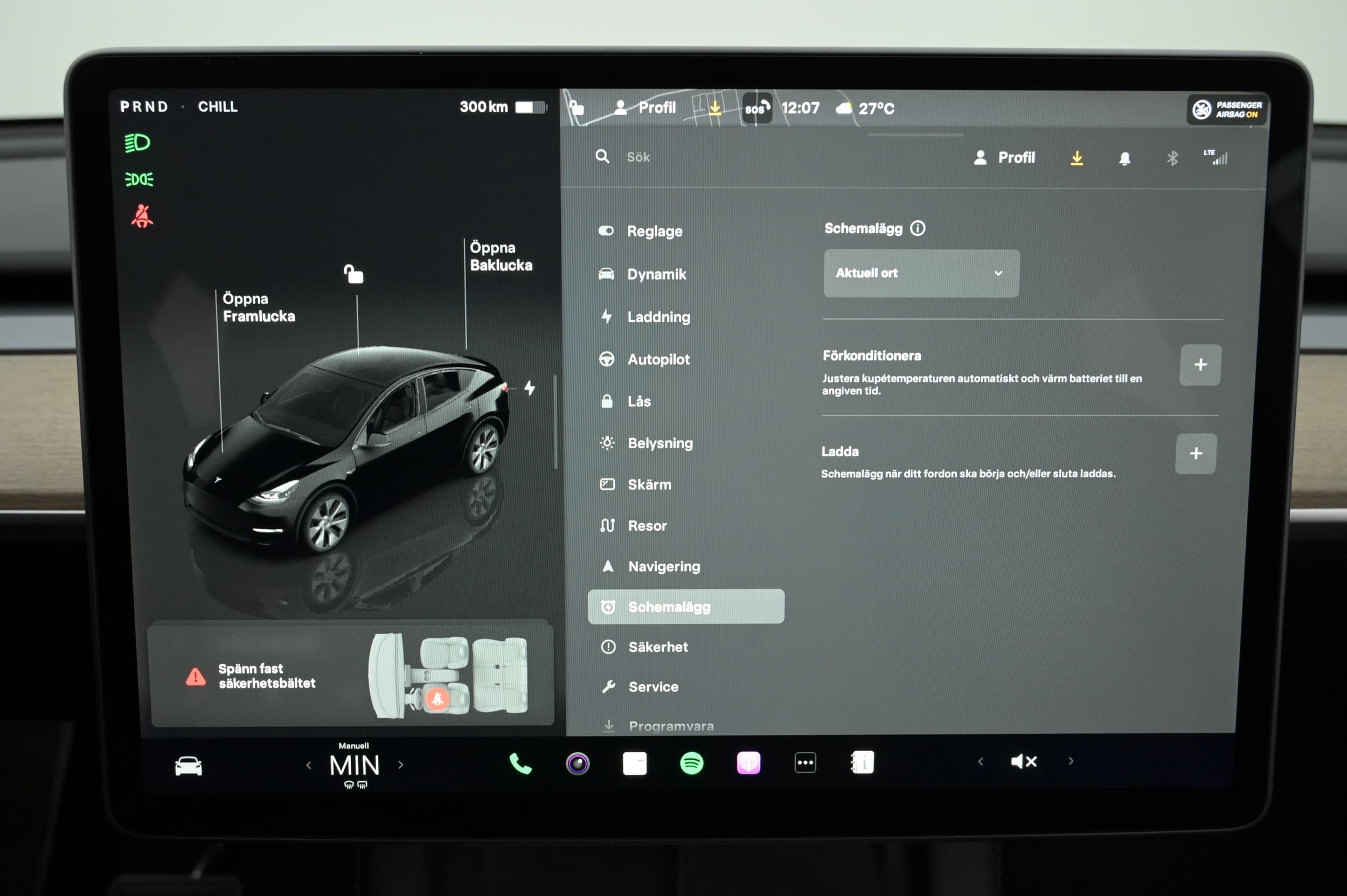
Task: Tap the 12:07 clock
Action: coord(800,108)
